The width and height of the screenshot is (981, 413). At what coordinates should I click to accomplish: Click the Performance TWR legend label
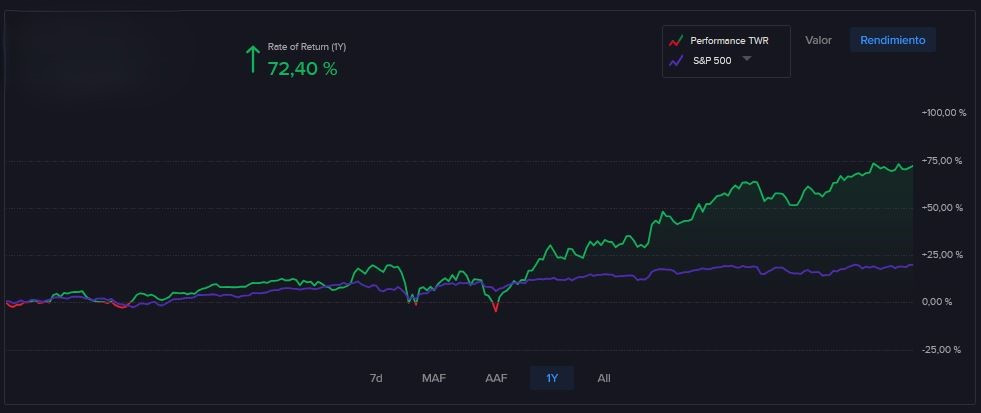point(730,41)
